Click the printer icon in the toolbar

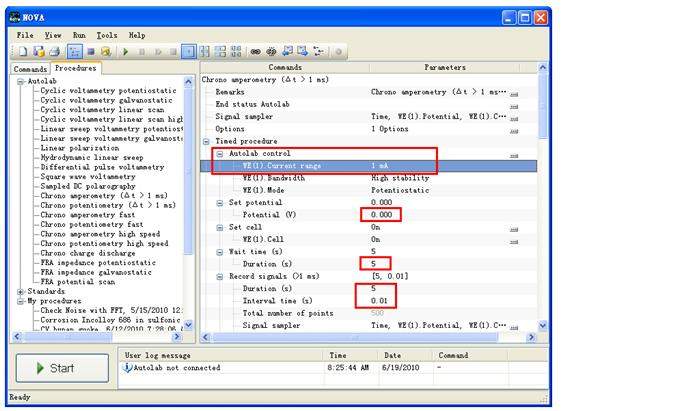click(x=54, y=52)
